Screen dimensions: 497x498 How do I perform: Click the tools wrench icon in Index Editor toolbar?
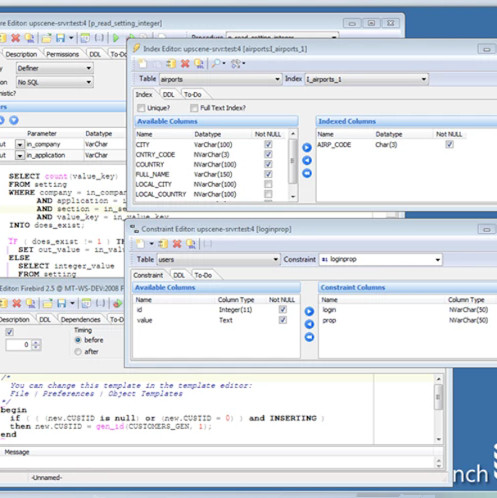(x=236, y=63)
